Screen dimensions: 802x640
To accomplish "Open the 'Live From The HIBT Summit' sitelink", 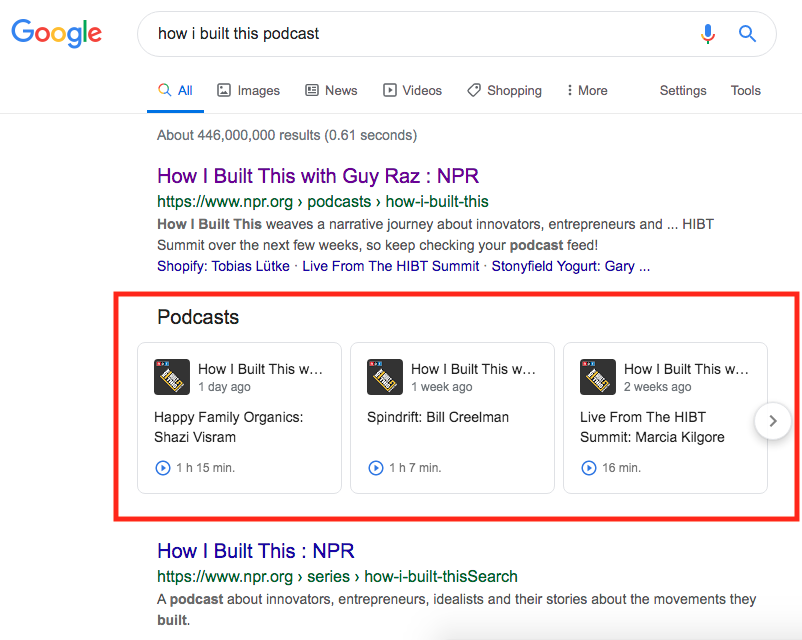I will pyautogui.click(x=391, y=267).
